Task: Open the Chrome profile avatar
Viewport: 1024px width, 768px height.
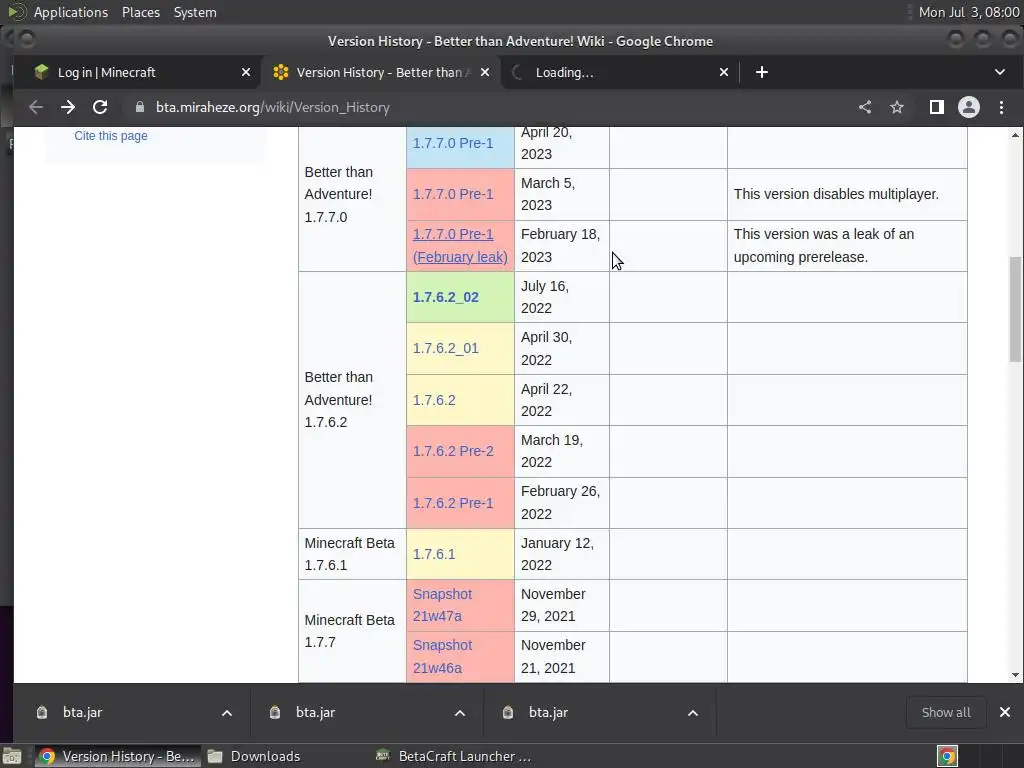Action: point(968,107)
